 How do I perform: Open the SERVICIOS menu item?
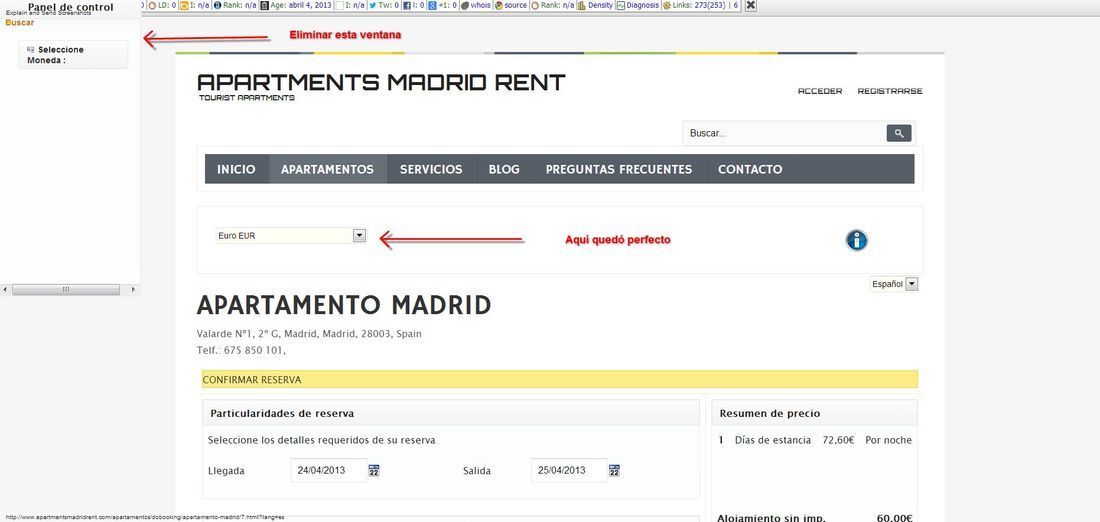pos(431,169)
